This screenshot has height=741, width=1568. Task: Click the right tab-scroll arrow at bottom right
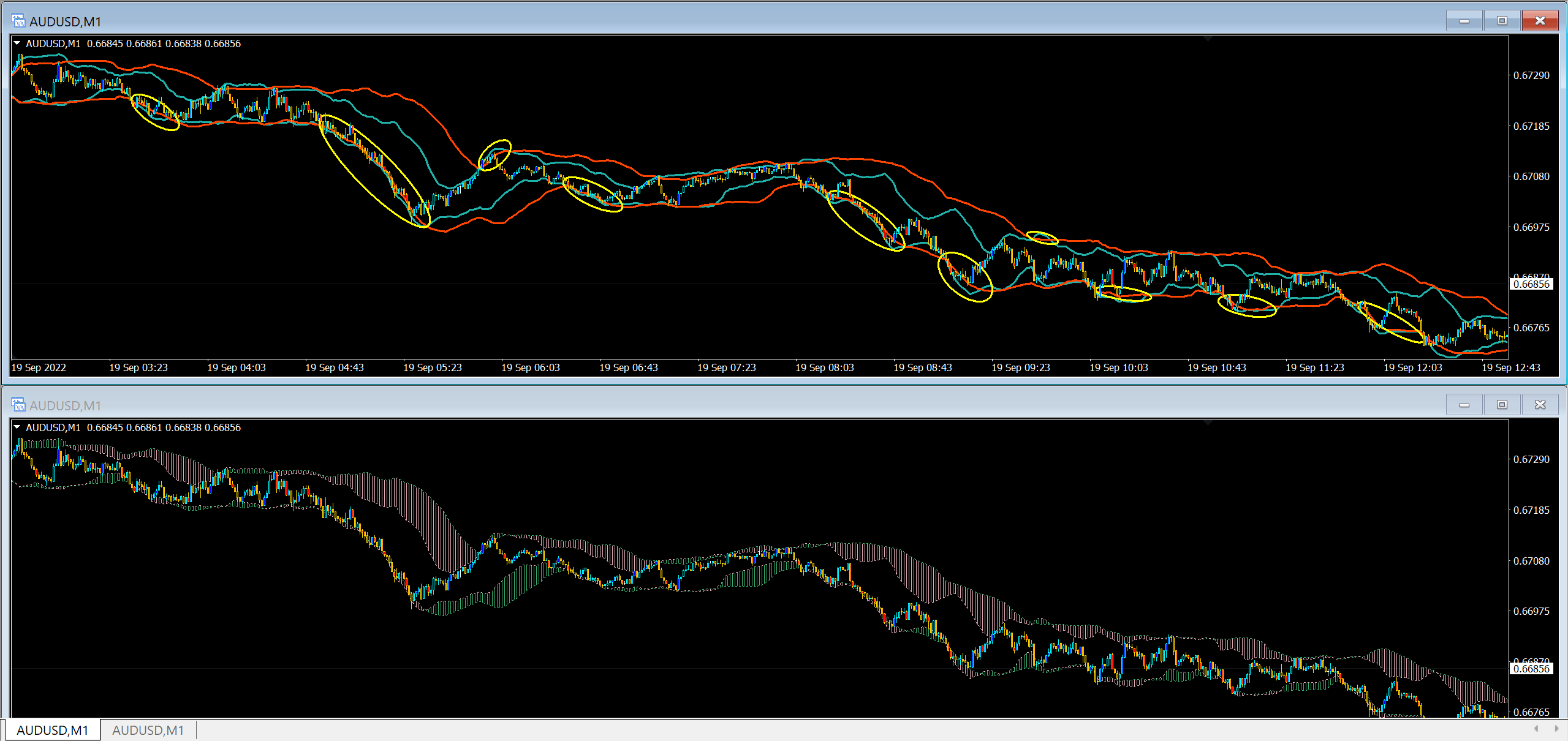click(1556, 729)
